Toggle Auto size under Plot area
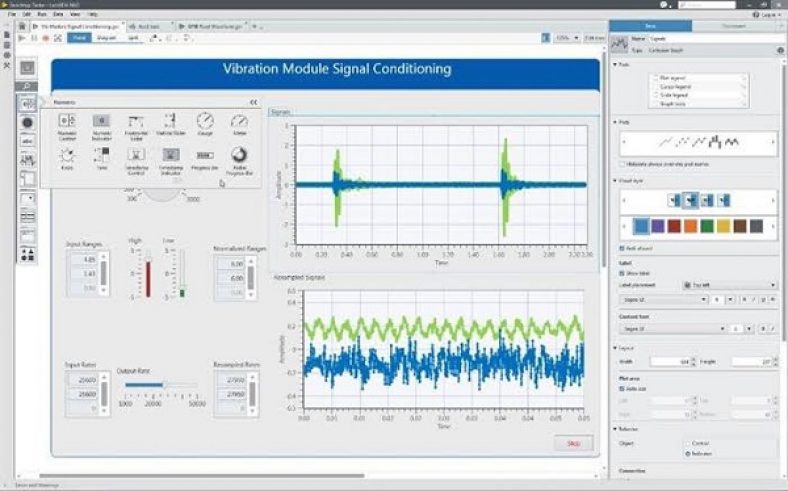The height and width of the screenshot is (491, 788). point(624,389)
